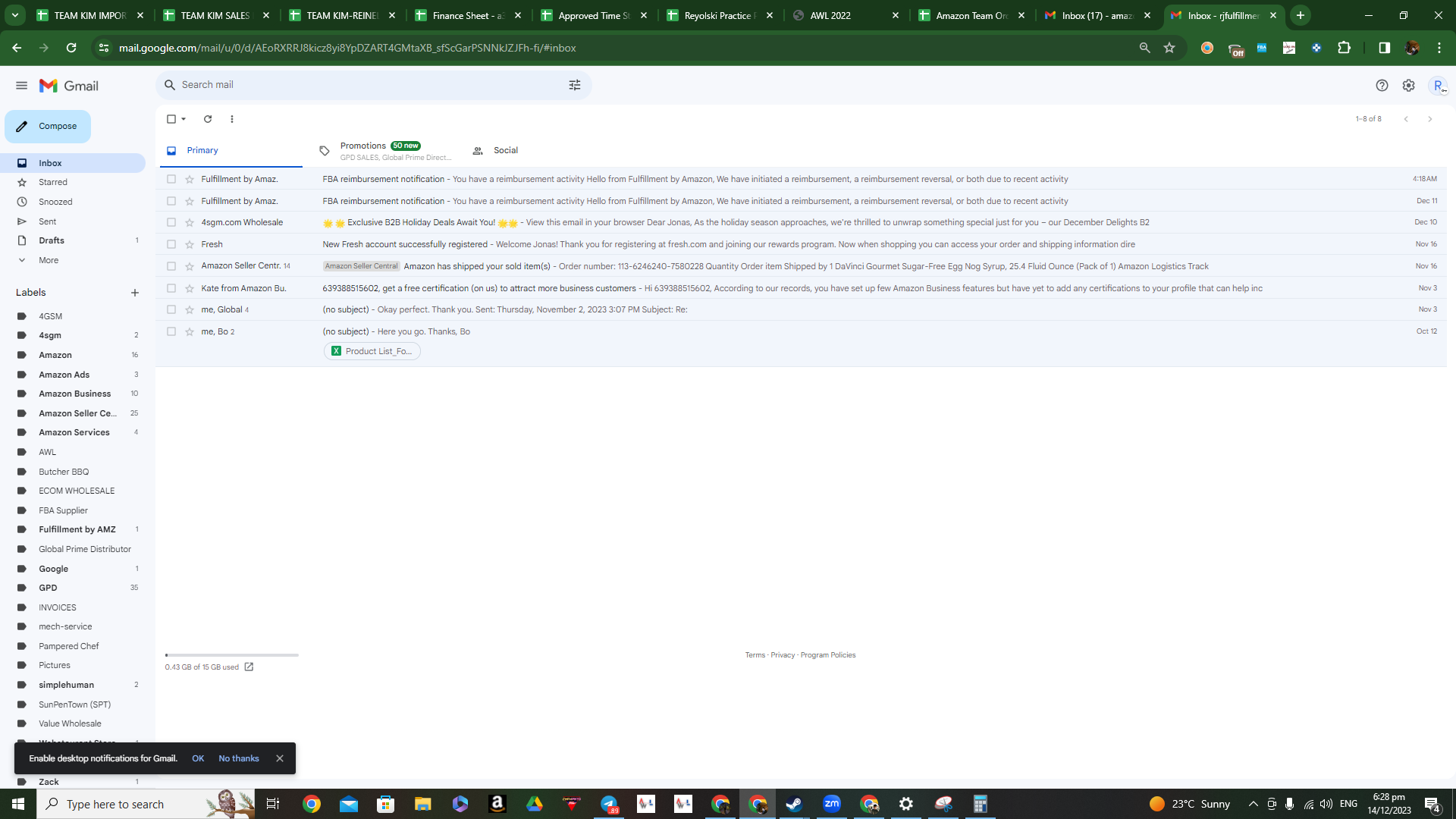Image resolution: width=1456 pixels, height=819 pixels.
Task: Click the Search mail input field
Action: [x=372, y=85]
